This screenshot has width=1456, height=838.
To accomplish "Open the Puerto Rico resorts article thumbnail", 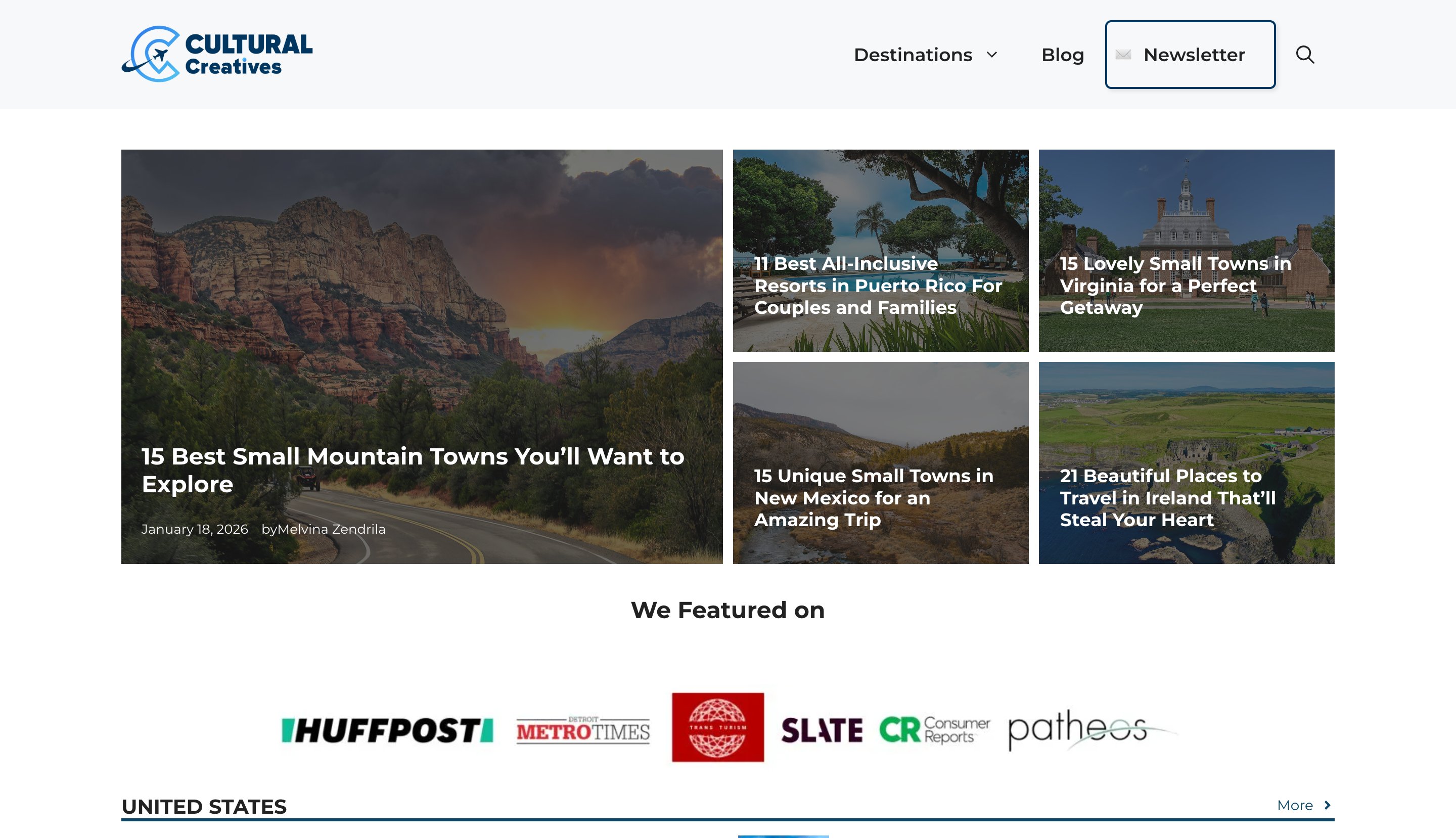I will (x=880, y=250).
